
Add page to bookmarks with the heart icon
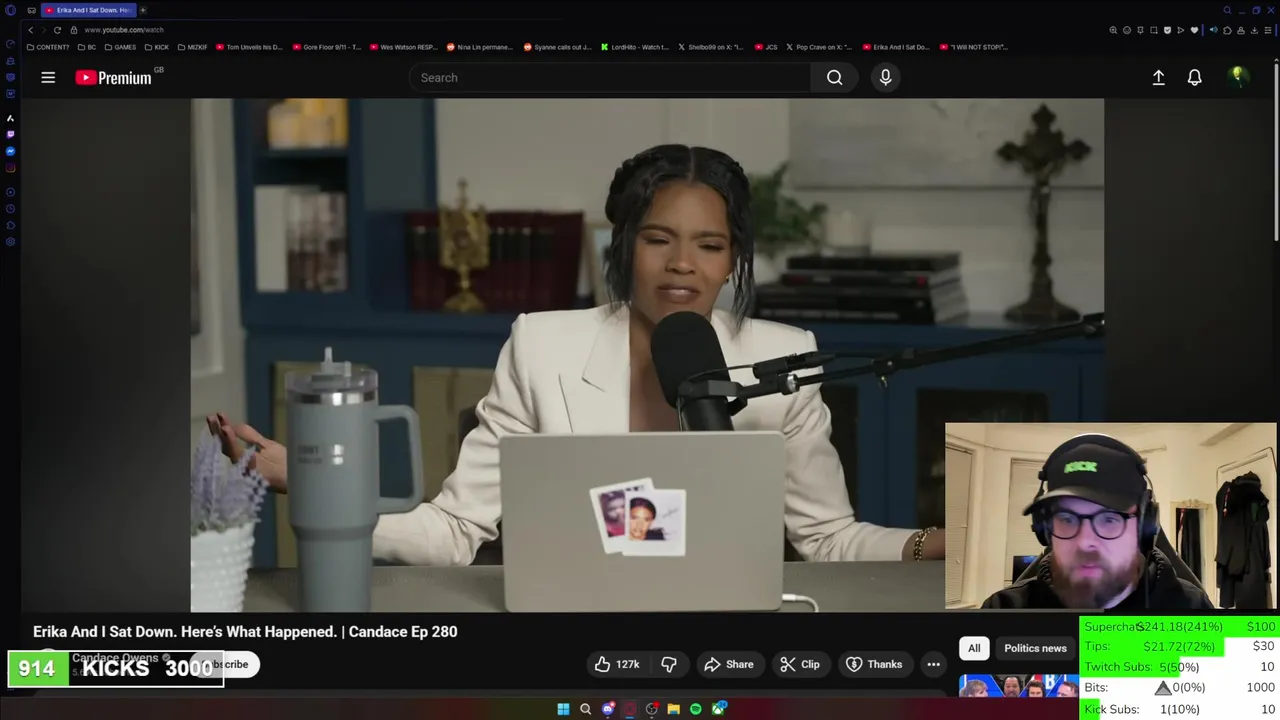[x=1194, y=30]
